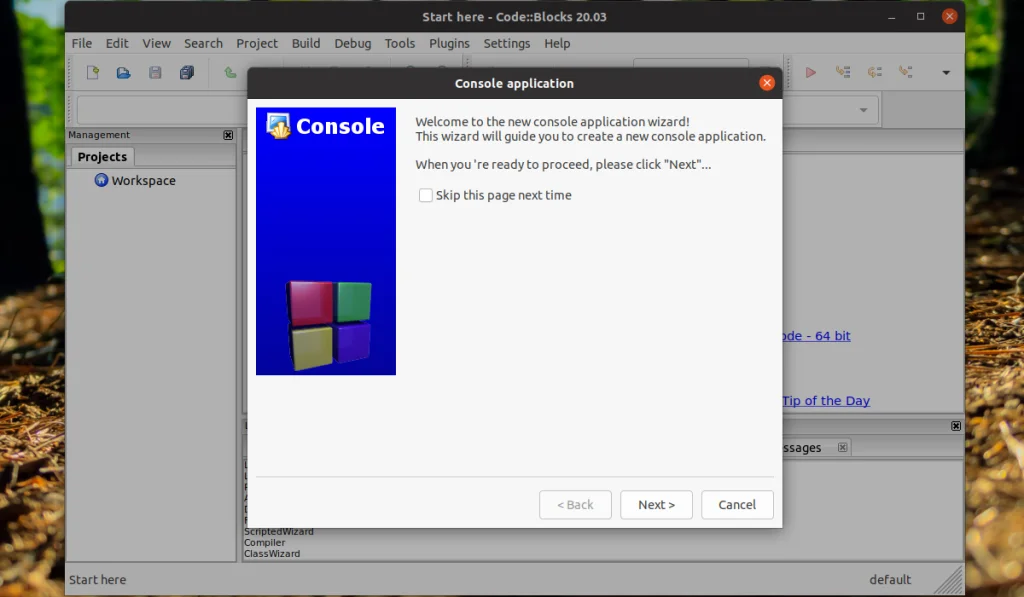Open the Tip of the Day link
The width and height of the screenshot is (1024, 597).
(x=826, y=400)
